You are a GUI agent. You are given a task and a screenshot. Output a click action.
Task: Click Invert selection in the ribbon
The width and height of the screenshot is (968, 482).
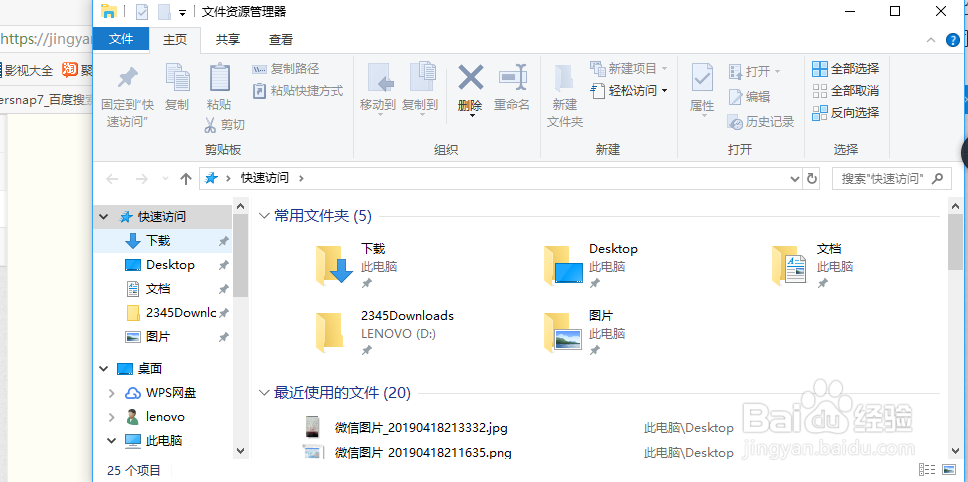845,113
